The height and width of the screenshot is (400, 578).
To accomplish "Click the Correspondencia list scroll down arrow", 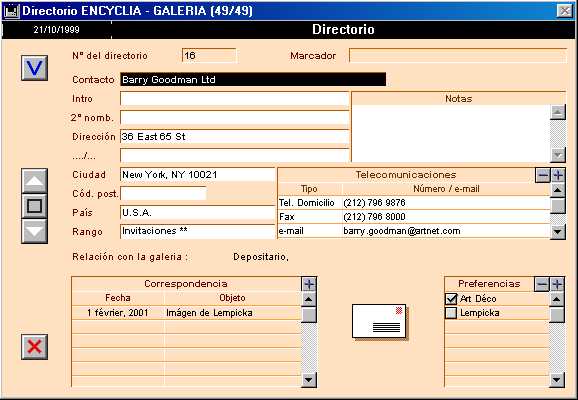I will pos(309,379).
